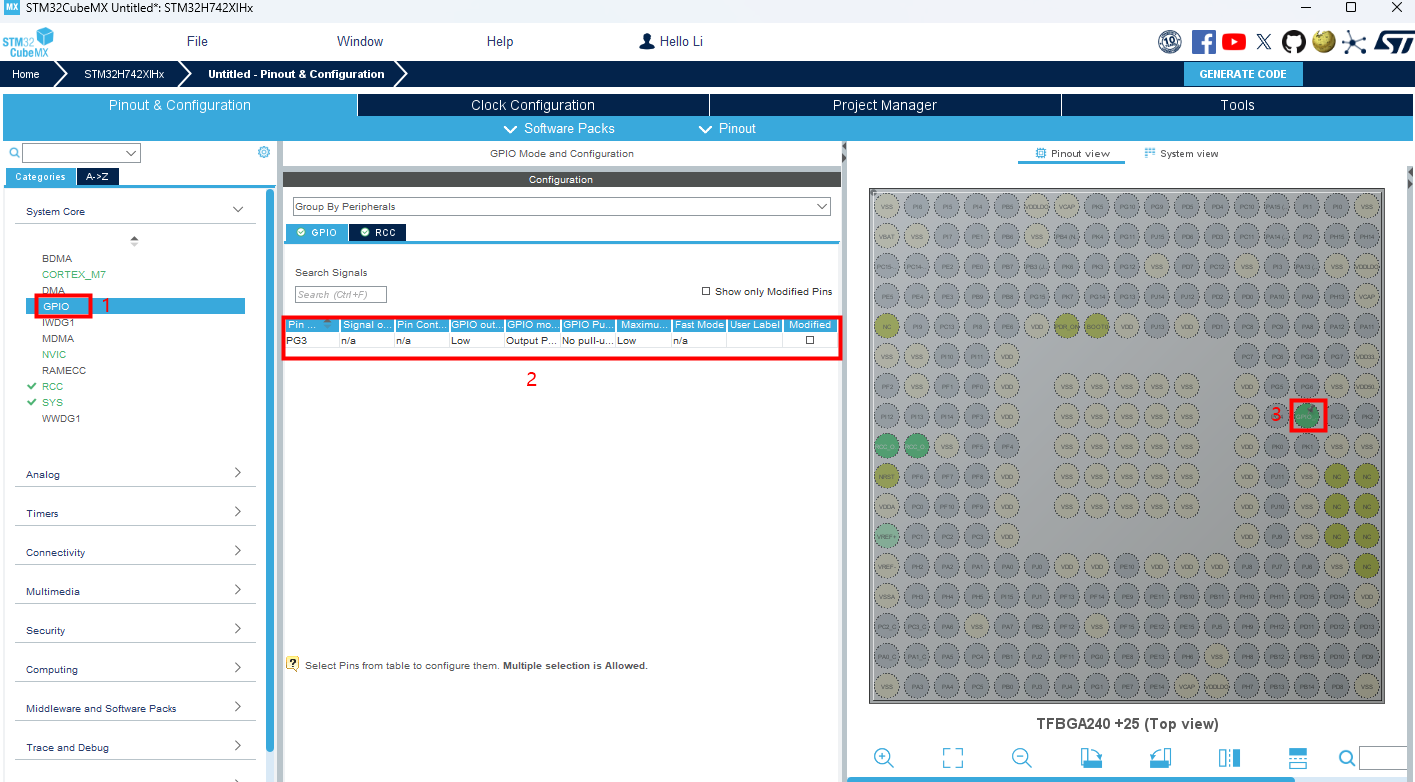
Task: Flip the chip vertically
Action: coord(1298,757)
